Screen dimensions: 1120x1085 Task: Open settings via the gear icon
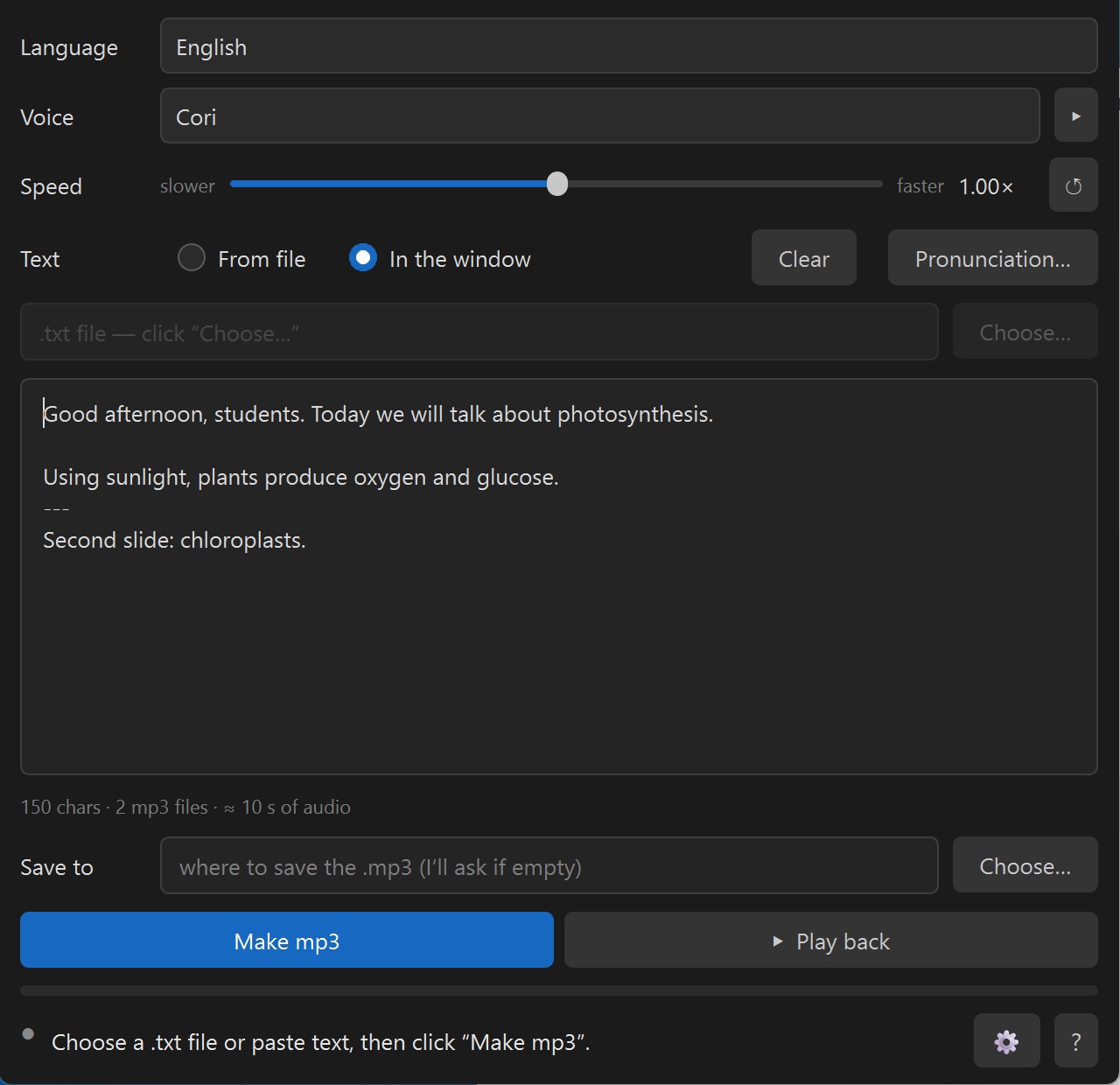click(x=1006, y=1041)
